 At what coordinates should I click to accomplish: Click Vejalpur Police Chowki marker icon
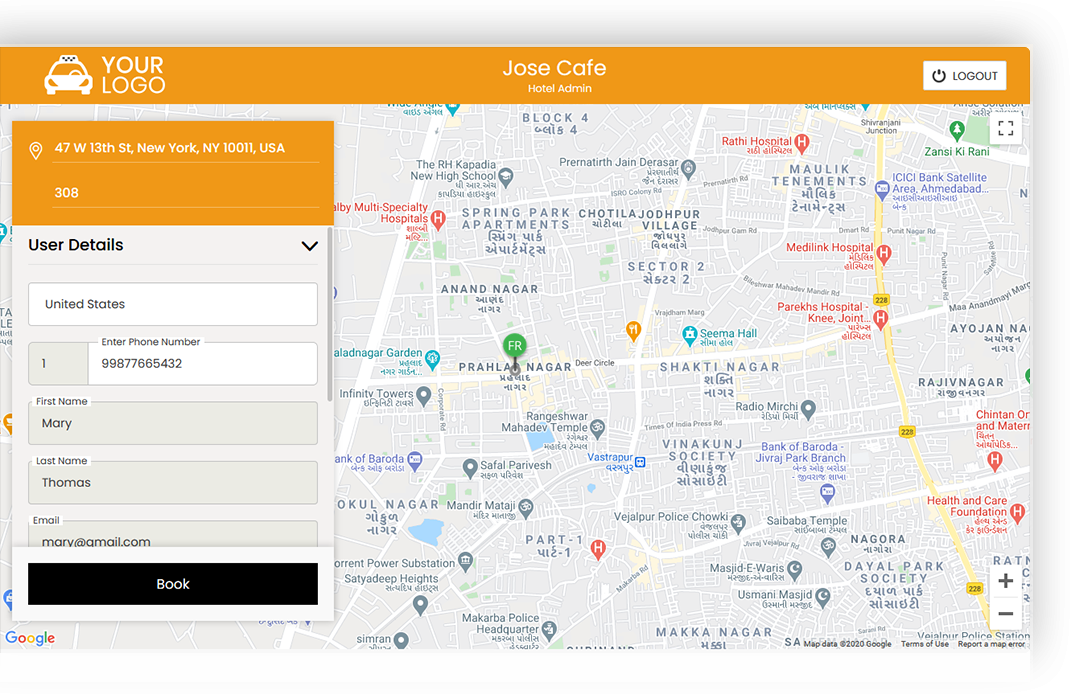[x=738, y=523]
